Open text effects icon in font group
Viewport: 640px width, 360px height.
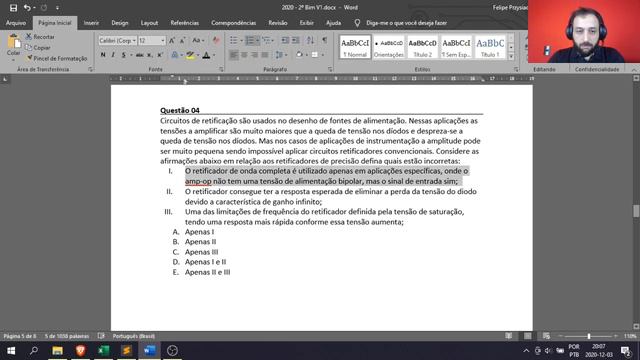pos(175,55)
